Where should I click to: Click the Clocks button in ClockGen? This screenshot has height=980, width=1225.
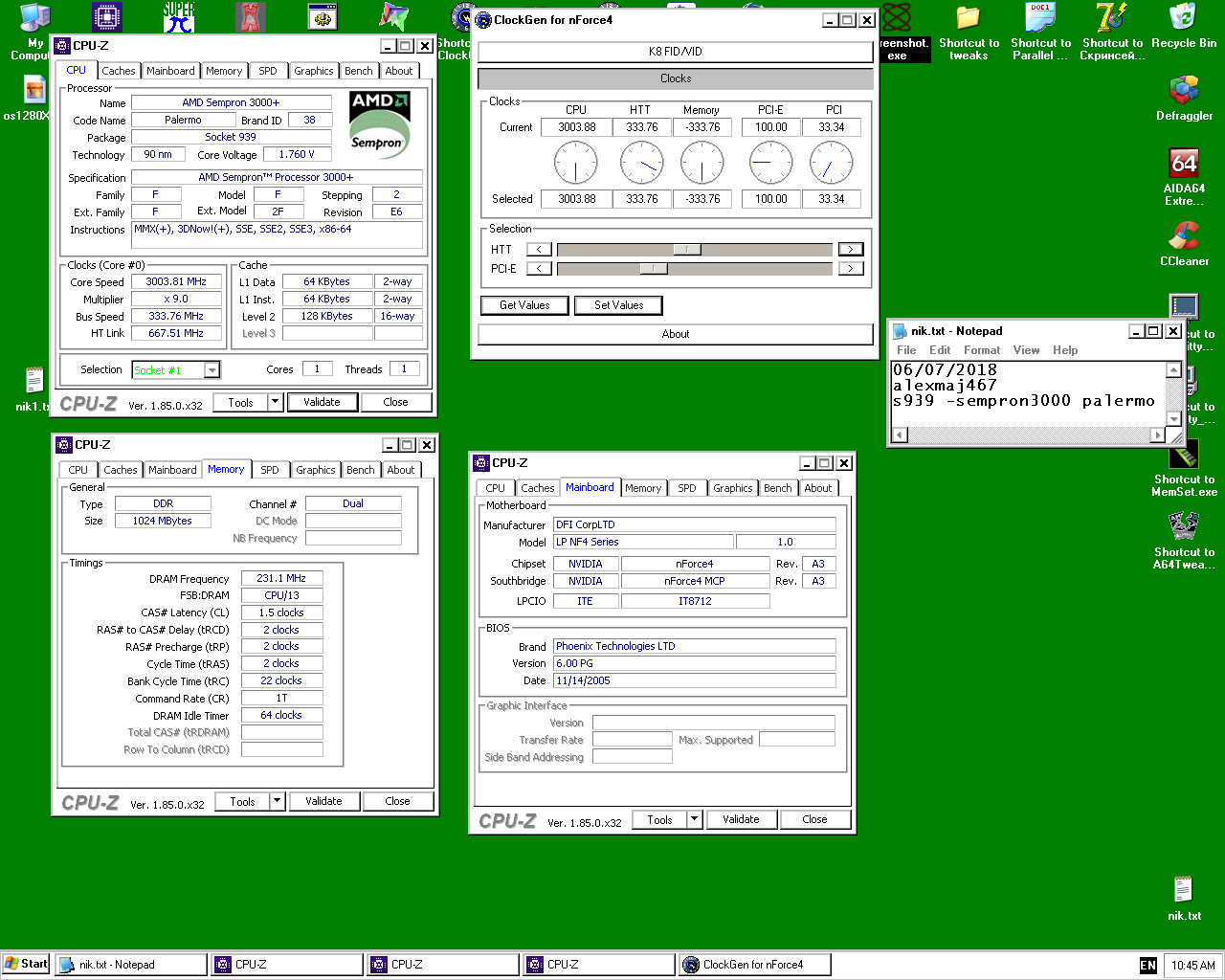tap(676, 78)
